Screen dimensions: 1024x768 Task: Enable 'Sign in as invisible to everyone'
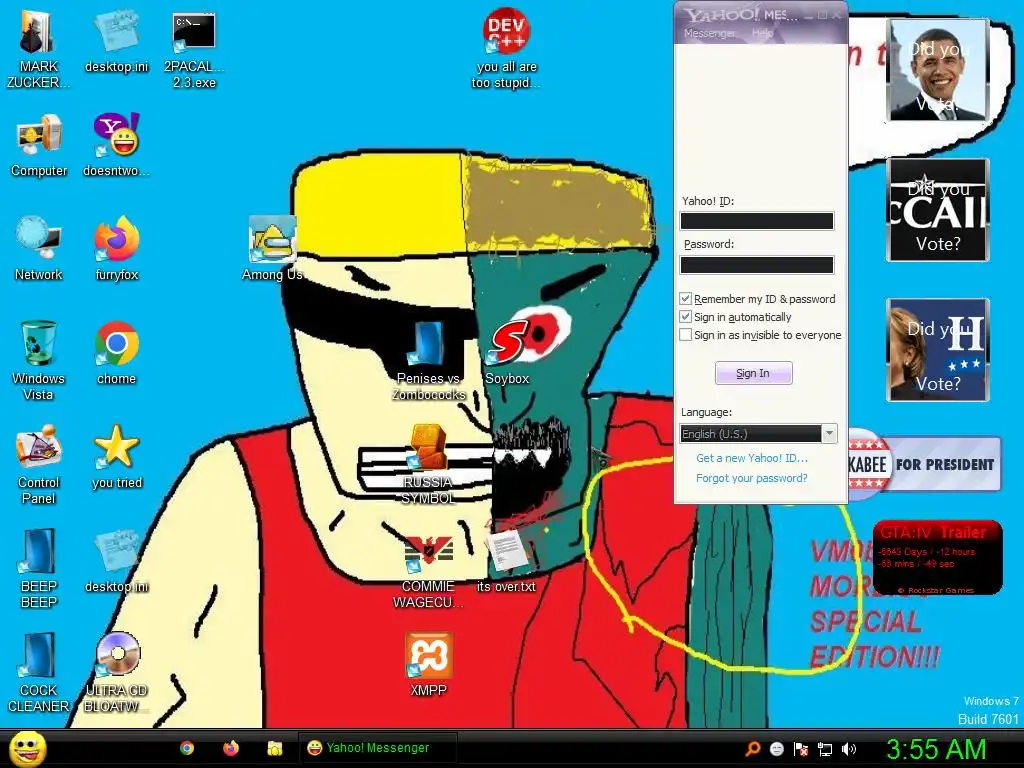pyautogui.click(x=686, y=335)
